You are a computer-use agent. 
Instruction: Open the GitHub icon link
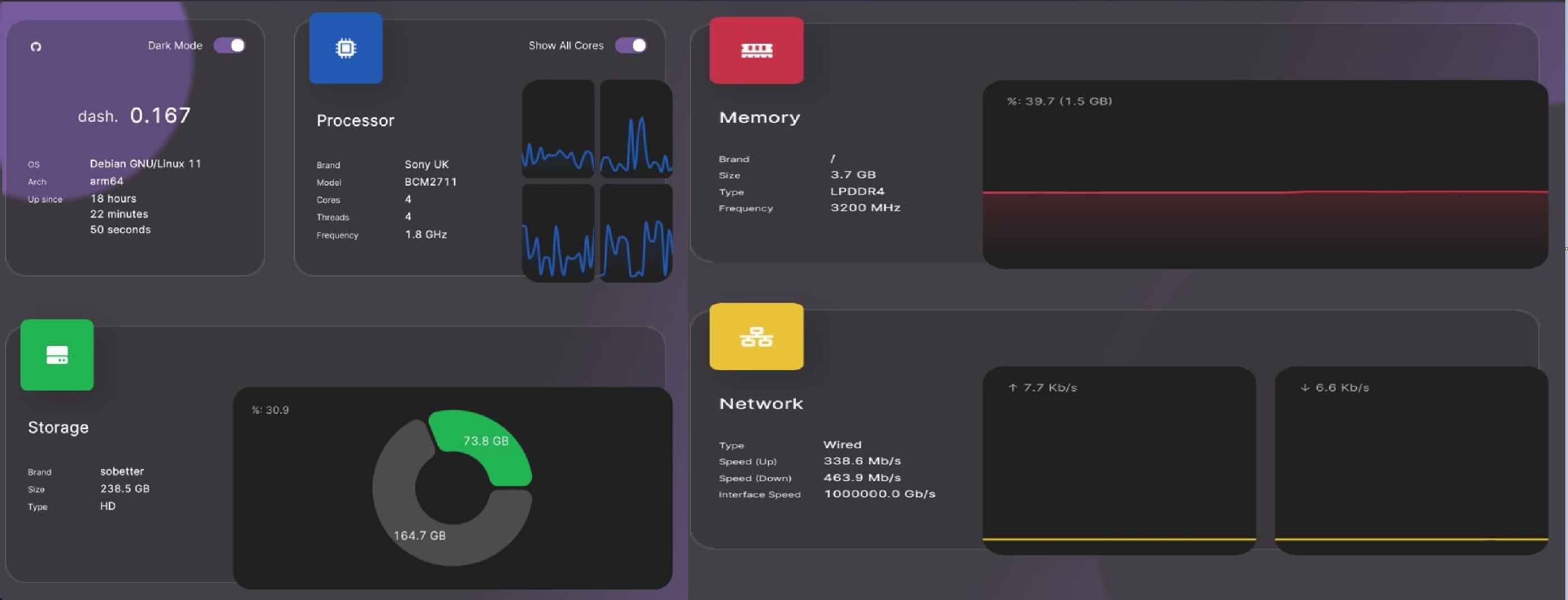pyautogui.click(x=36, y=47)
